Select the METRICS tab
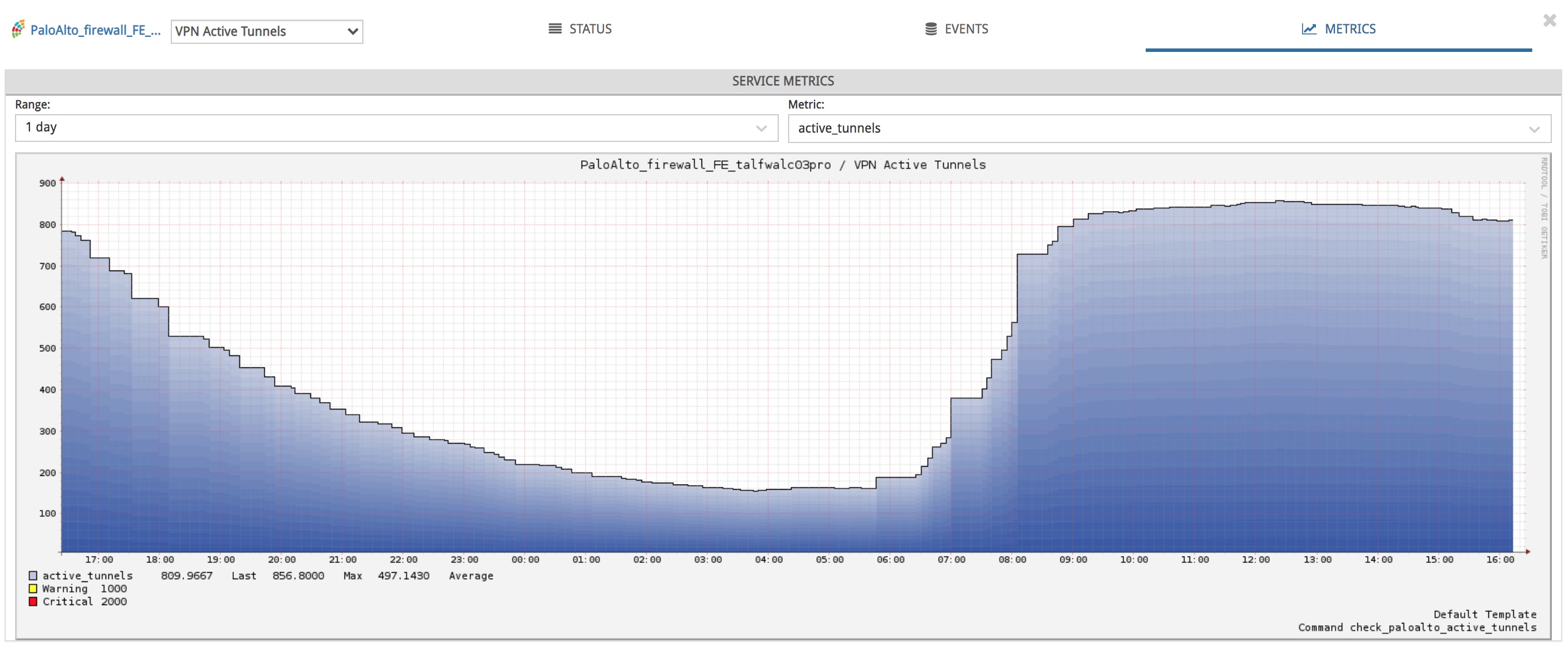This screenshot has height=661, width=1568. (x=1338, y=29)
